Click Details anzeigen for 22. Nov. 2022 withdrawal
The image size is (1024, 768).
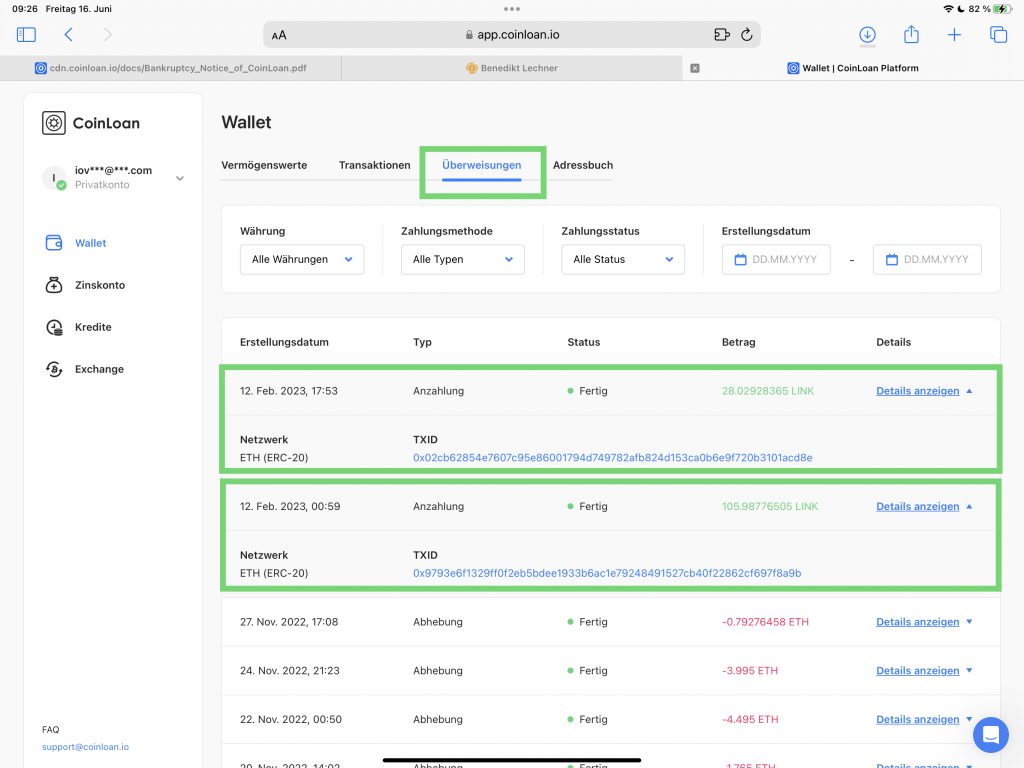918,719
